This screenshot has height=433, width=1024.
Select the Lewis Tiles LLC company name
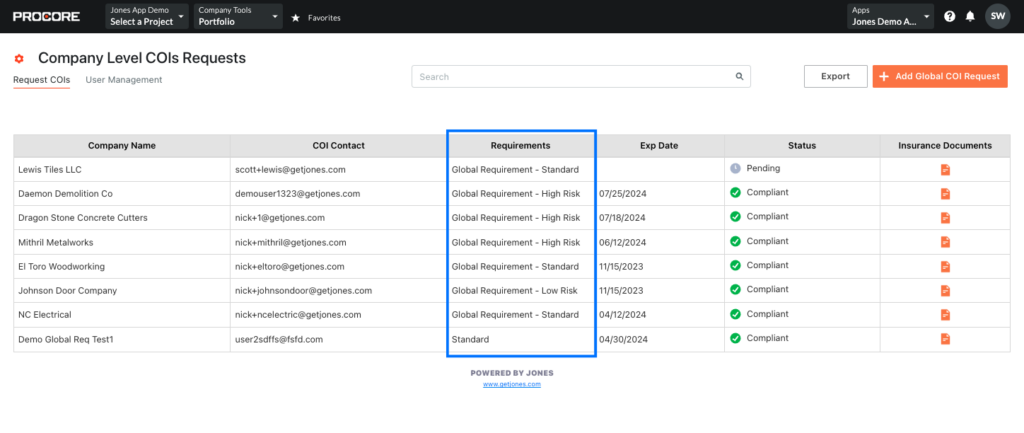point(50,170)
